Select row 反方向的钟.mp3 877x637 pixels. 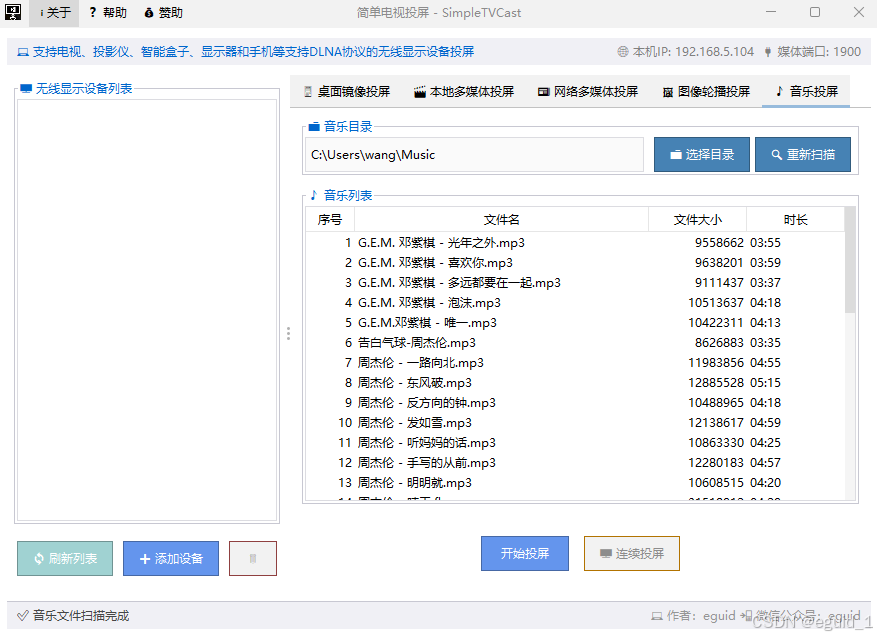coord(575,403)
